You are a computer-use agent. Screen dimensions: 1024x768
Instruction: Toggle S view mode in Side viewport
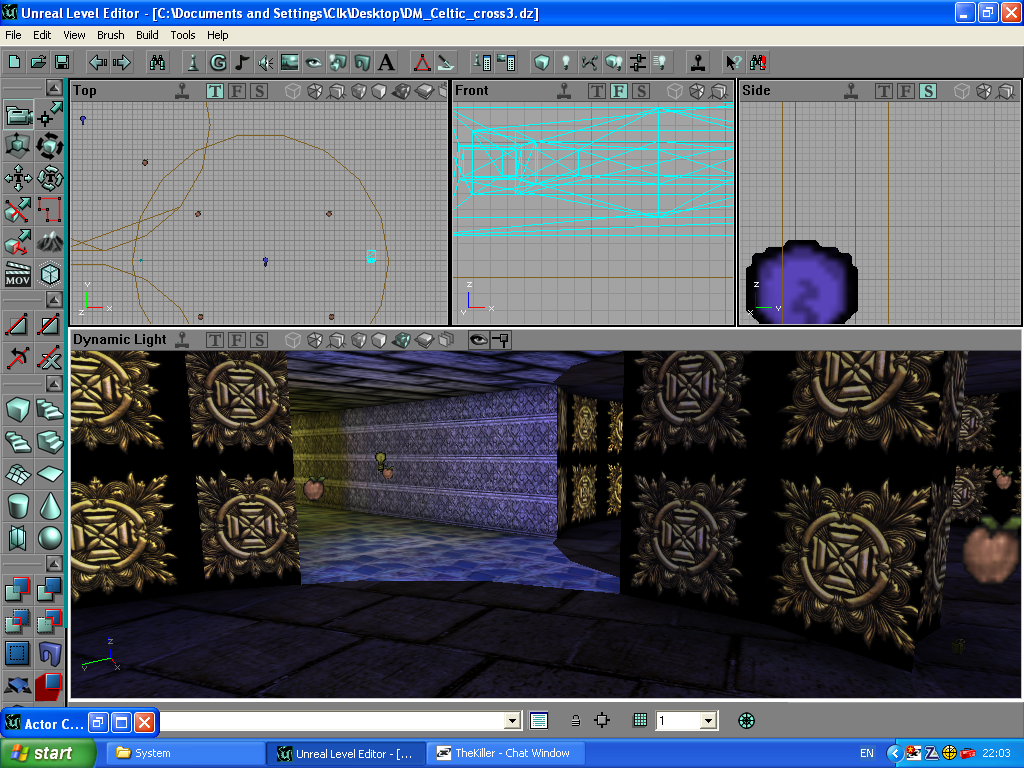tap(928, 91)
